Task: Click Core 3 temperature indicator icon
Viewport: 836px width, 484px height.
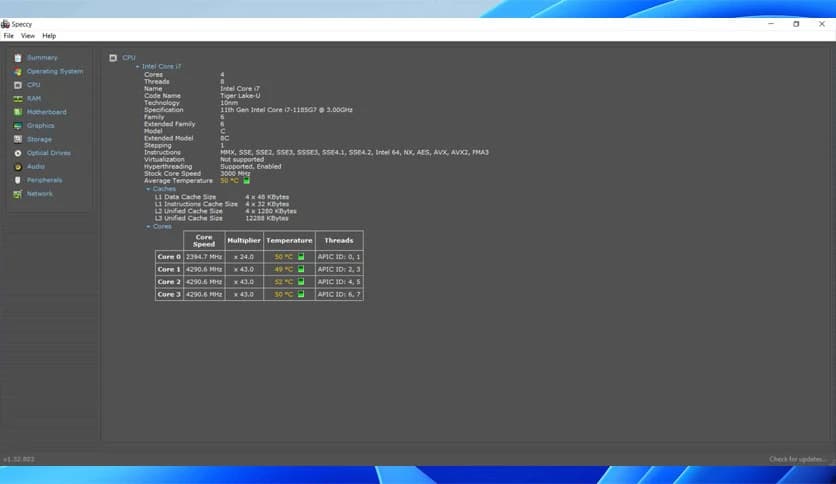Action: coord(301,294)
